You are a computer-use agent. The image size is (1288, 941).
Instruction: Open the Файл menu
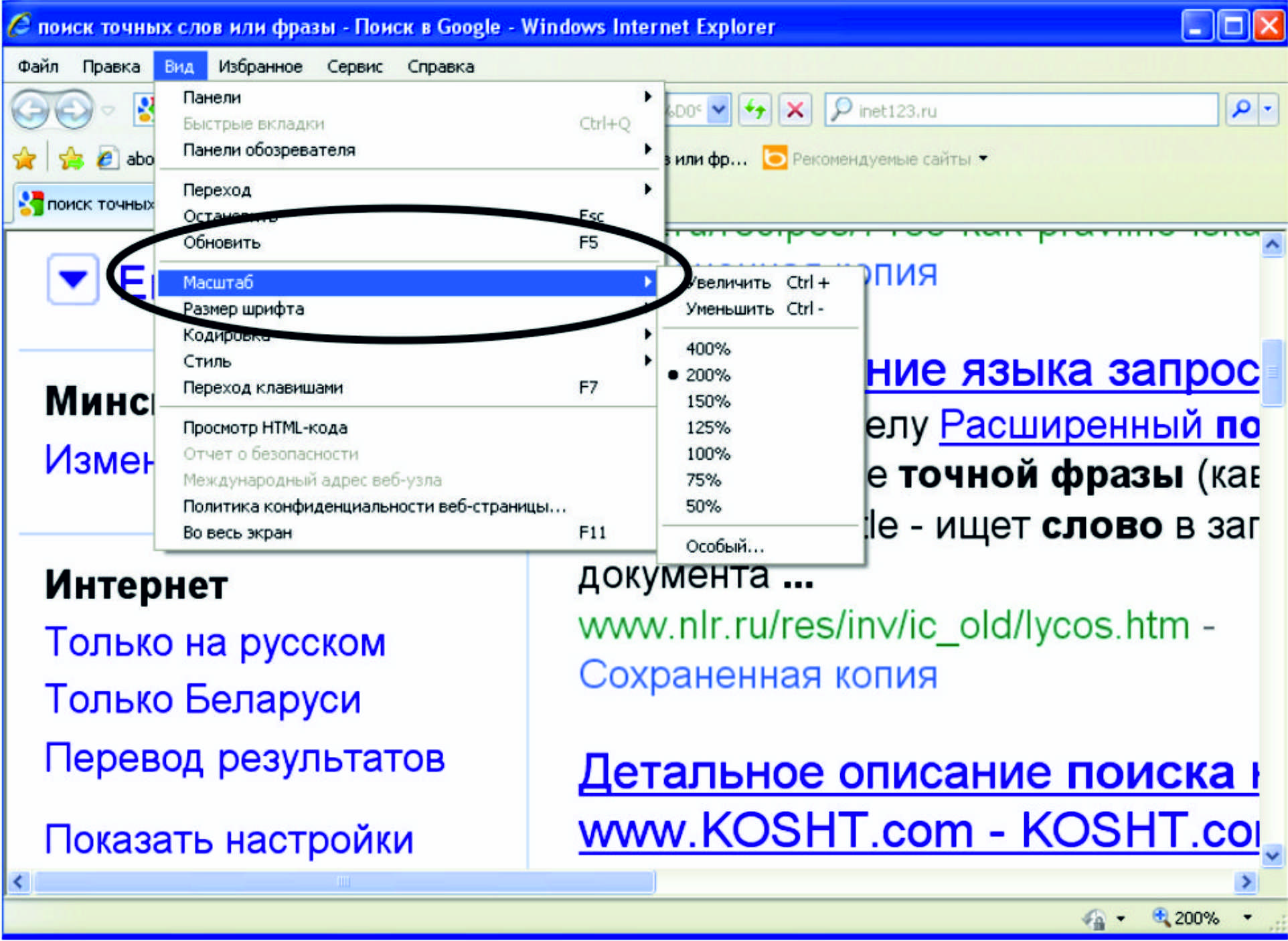(38, 66)
